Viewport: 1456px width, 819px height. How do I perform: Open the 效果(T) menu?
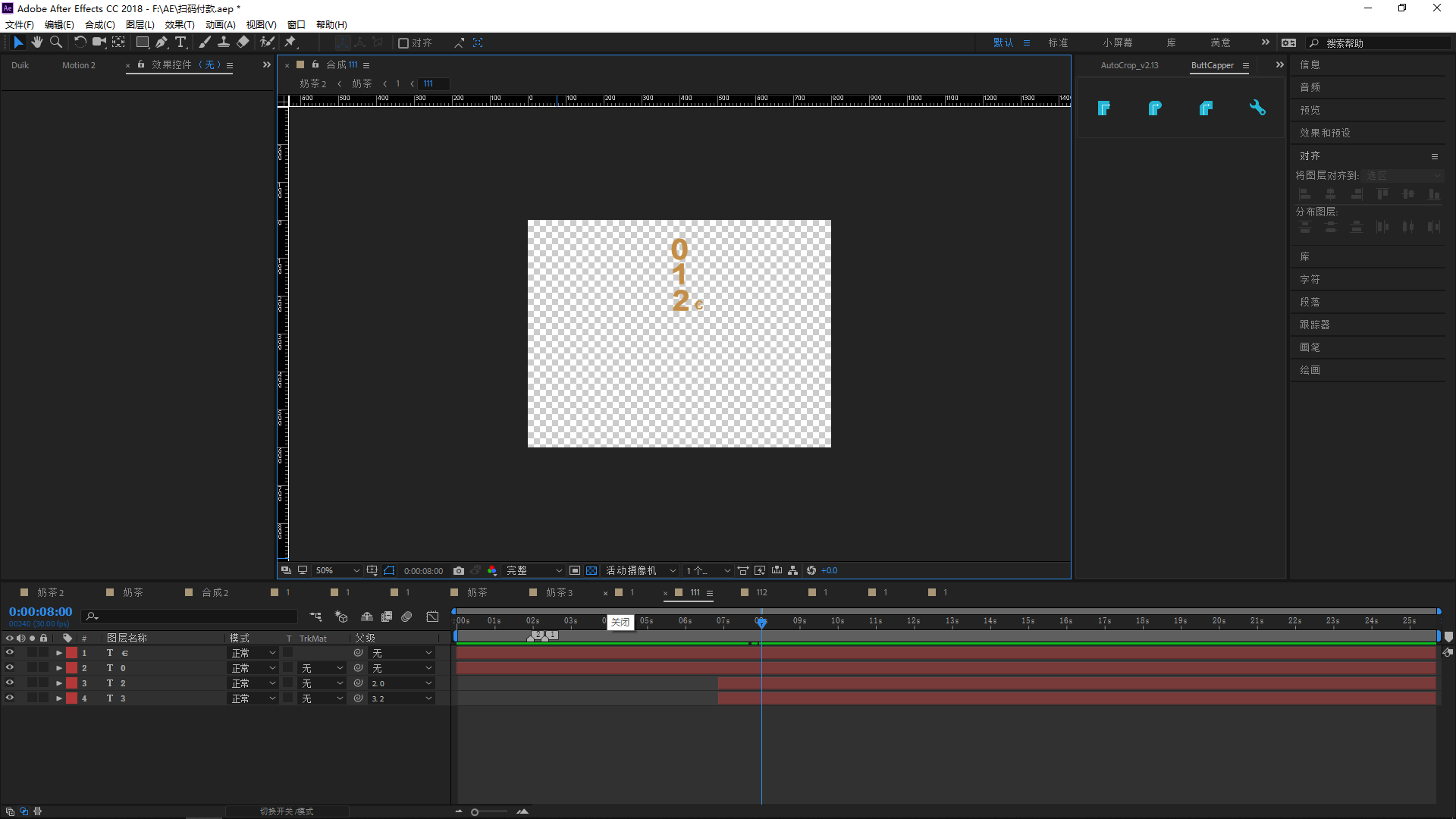point(180,25)
